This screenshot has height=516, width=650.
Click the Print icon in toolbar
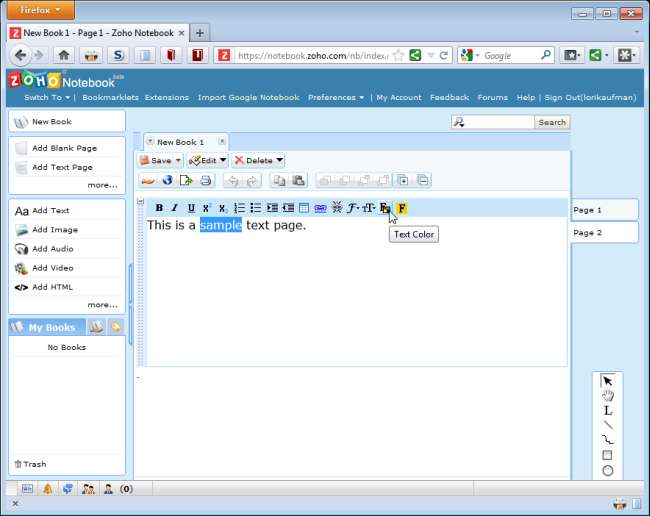[206, 181]
